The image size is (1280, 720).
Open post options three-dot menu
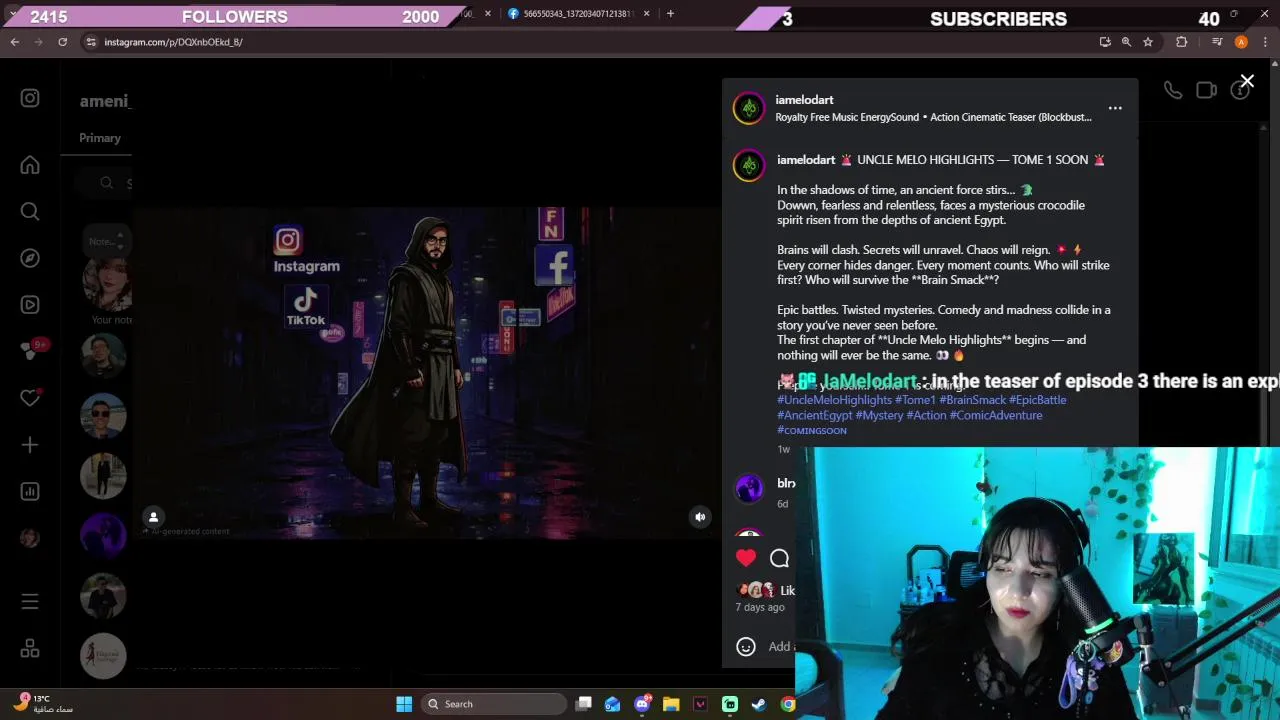tap(1115, 108)
